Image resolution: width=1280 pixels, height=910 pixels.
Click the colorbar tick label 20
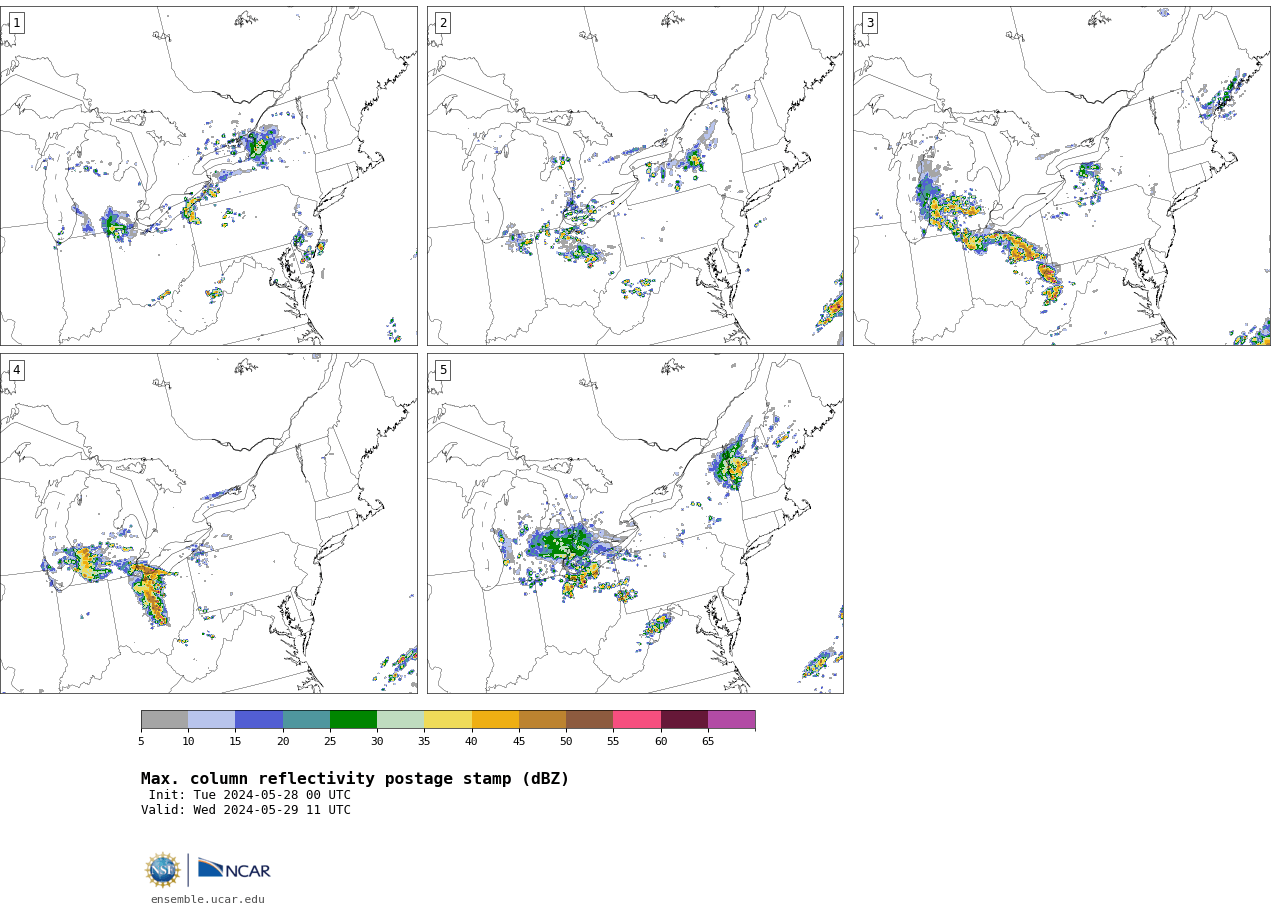(x=283, y=741)
